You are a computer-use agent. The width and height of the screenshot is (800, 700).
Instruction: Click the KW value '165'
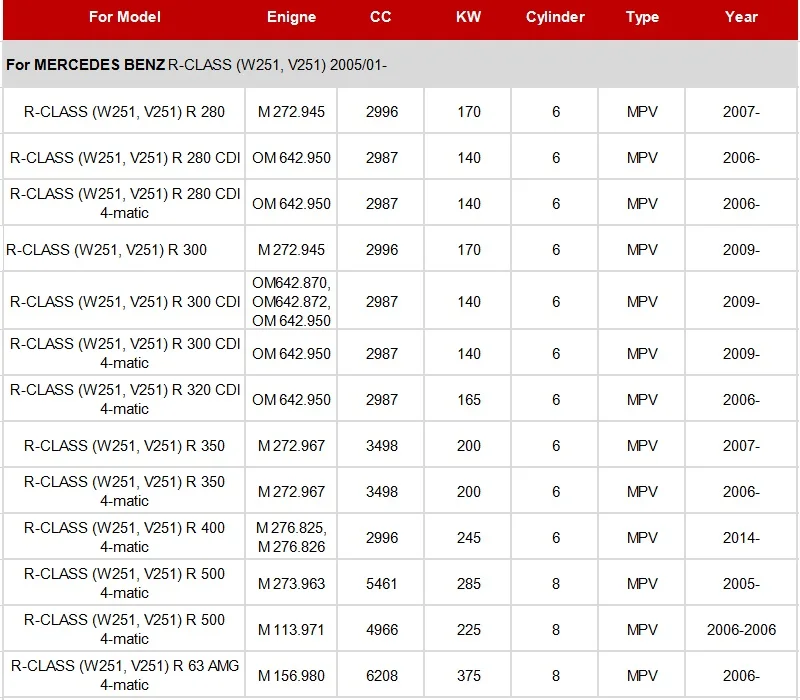point(469,399)
